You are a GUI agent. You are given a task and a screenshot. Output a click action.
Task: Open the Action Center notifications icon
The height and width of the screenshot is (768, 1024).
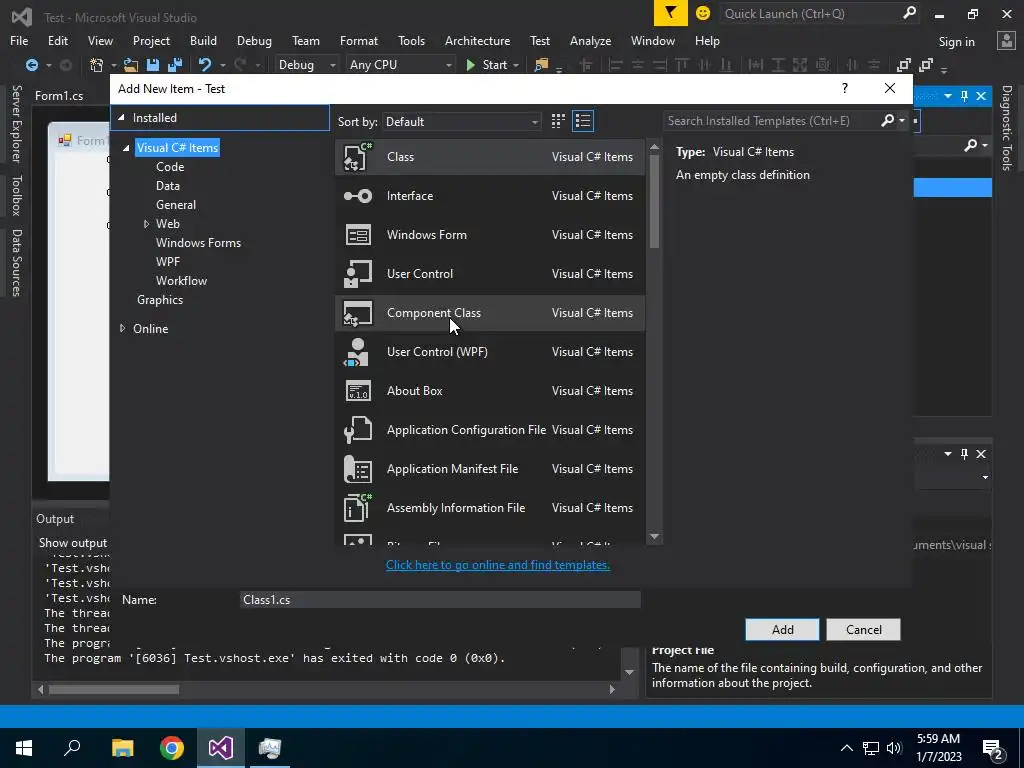[x=993, y=748]
